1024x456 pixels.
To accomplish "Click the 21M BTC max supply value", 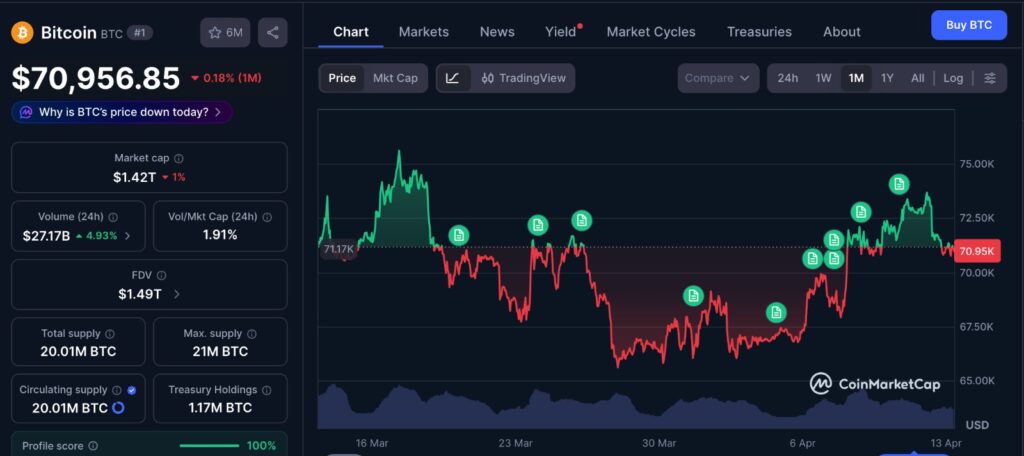I will tap(220, 351).
